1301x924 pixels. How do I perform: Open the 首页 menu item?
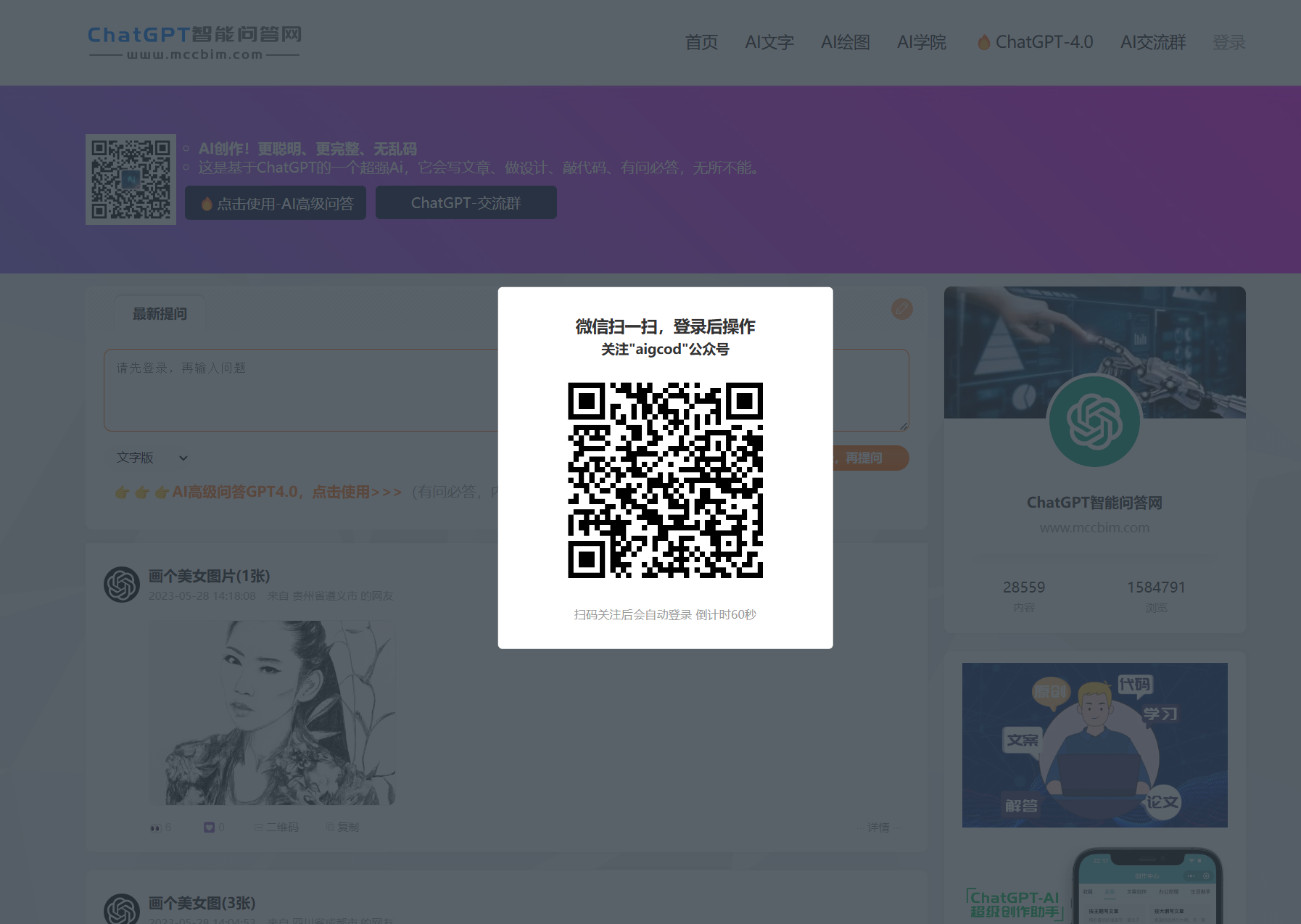point(701,42)
